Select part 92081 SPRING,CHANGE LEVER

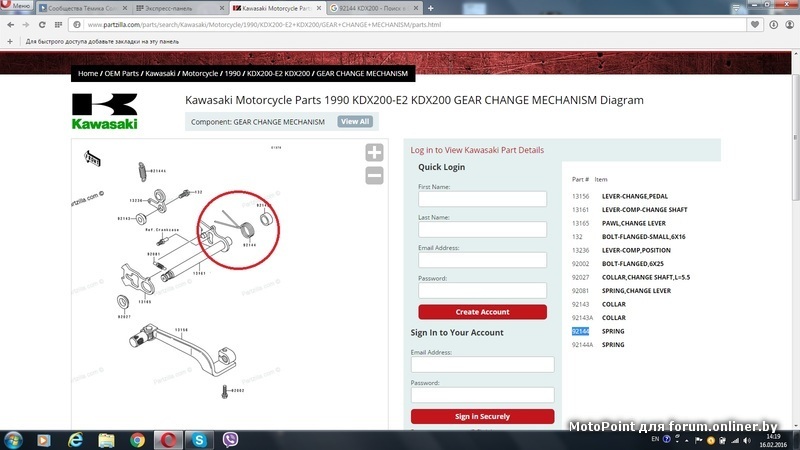coord(621,291)
